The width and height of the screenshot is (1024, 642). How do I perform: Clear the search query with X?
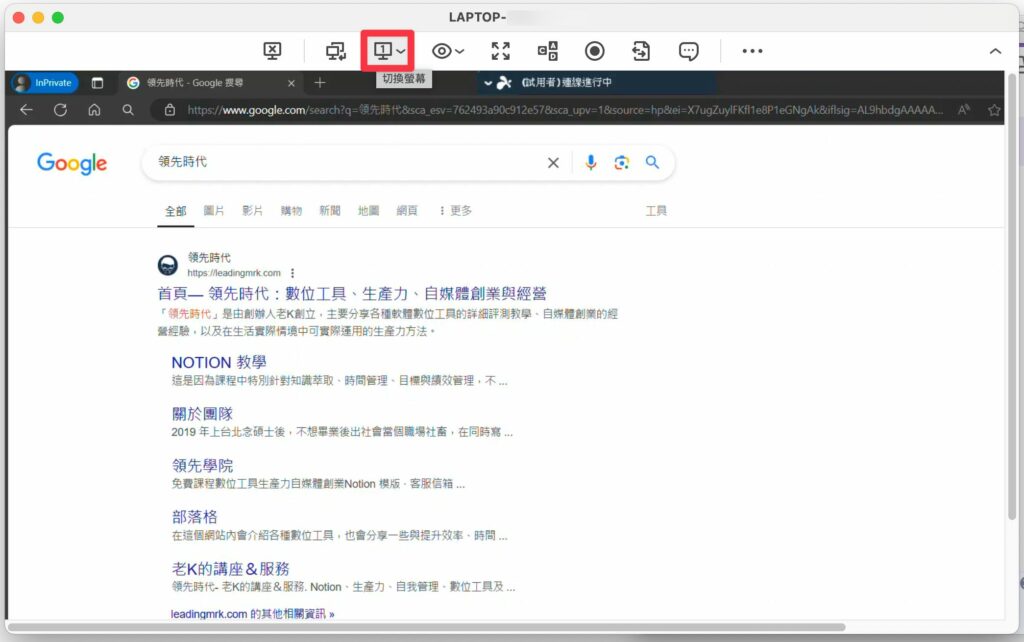[x=553, y=163]
